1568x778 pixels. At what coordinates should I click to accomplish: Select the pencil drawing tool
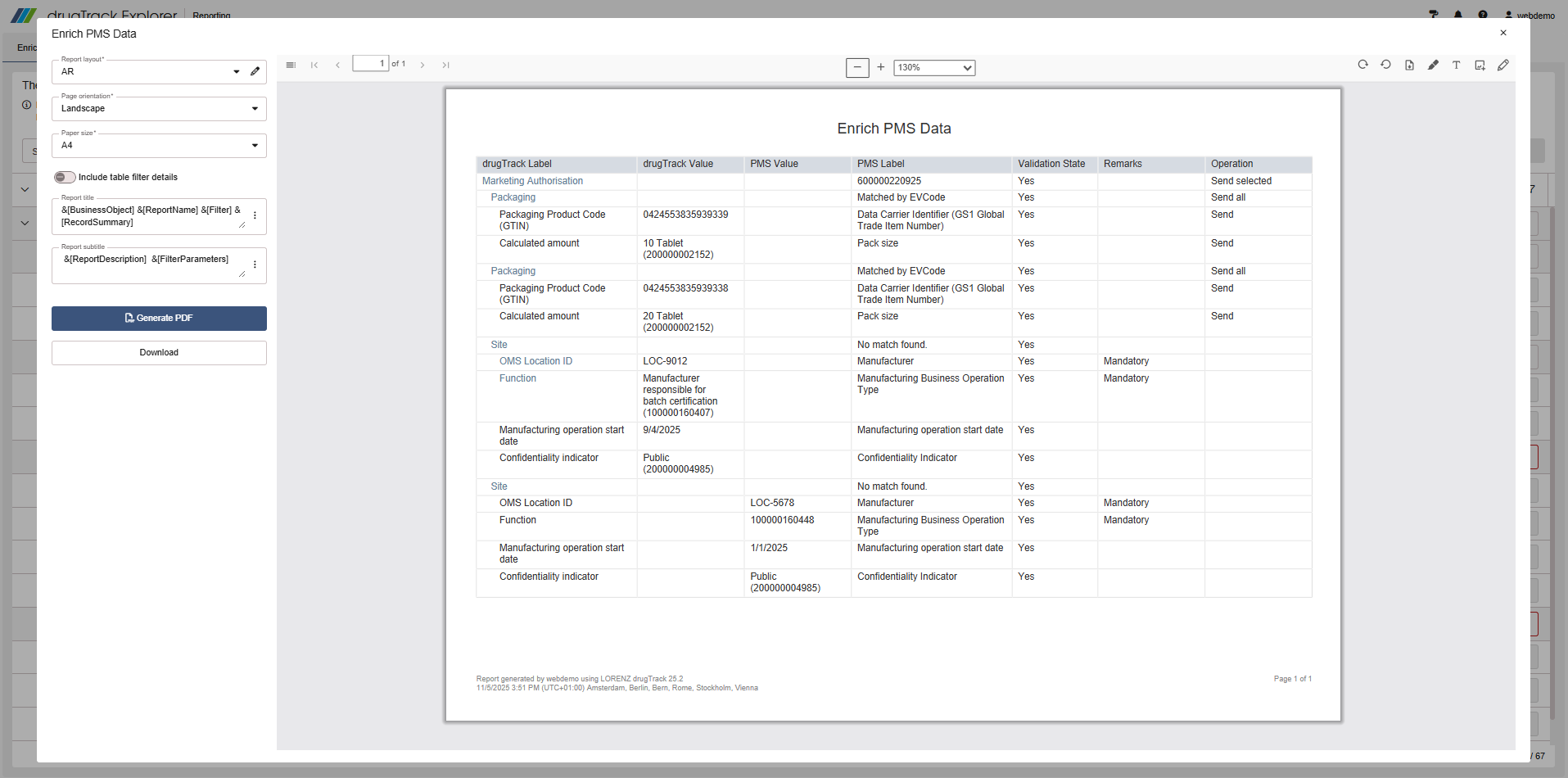[x=1503, y=65]
